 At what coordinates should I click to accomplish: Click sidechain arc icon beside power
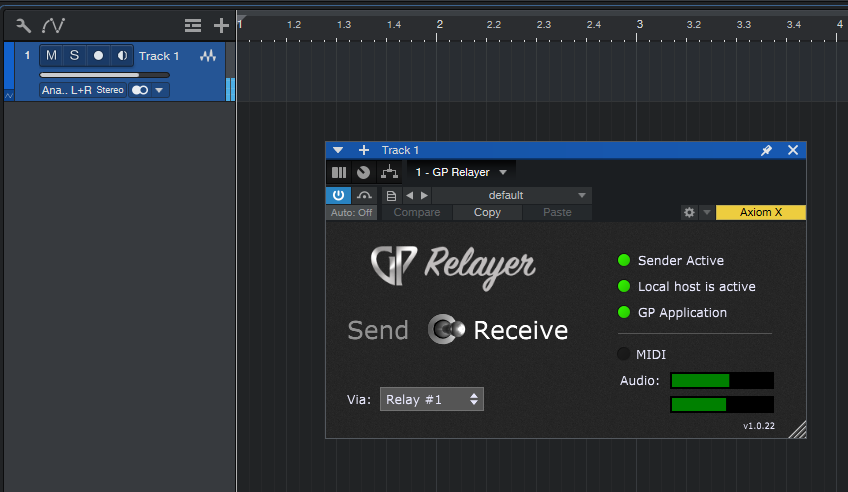(365, 195)
